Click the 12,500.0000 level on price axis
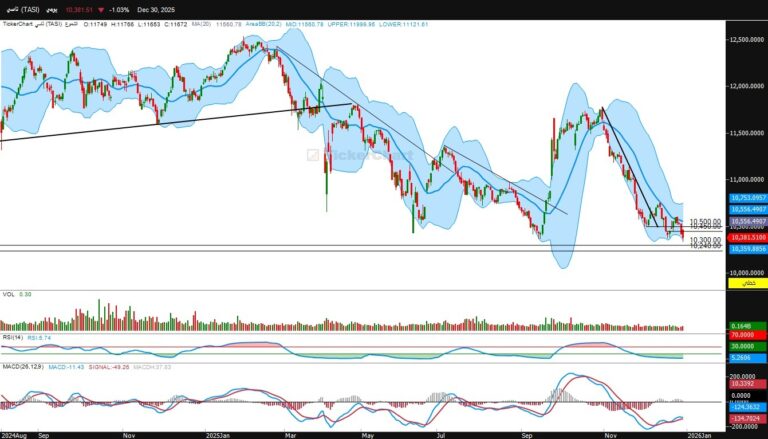The image size is (768, 439). tap(746, 39)
